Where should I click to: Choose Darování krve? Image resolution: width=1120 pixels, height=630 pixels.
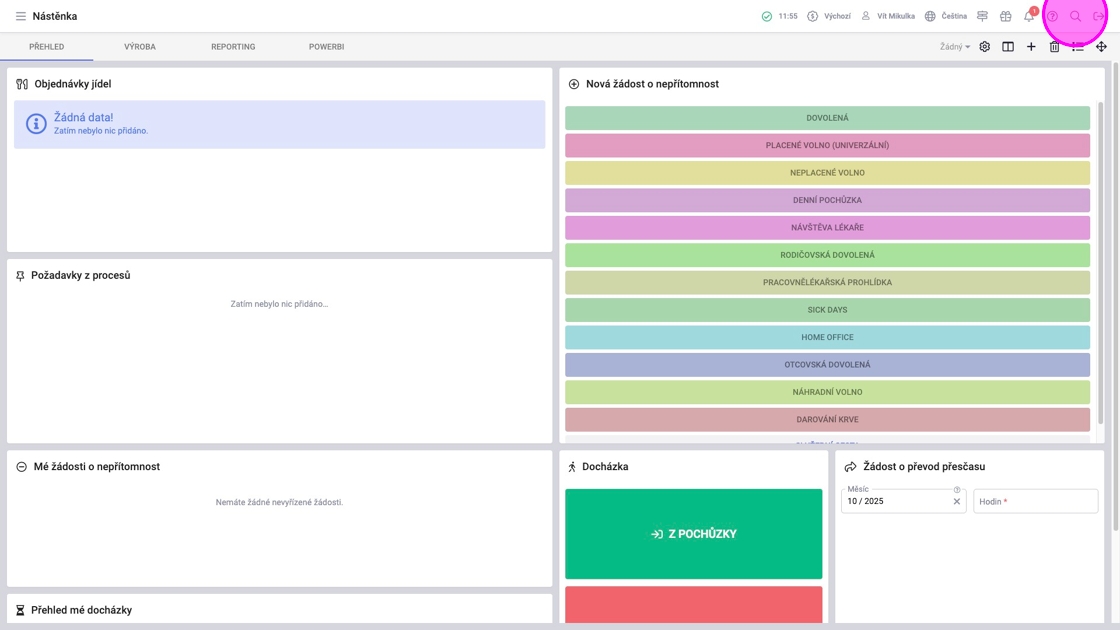pos(827,419)
